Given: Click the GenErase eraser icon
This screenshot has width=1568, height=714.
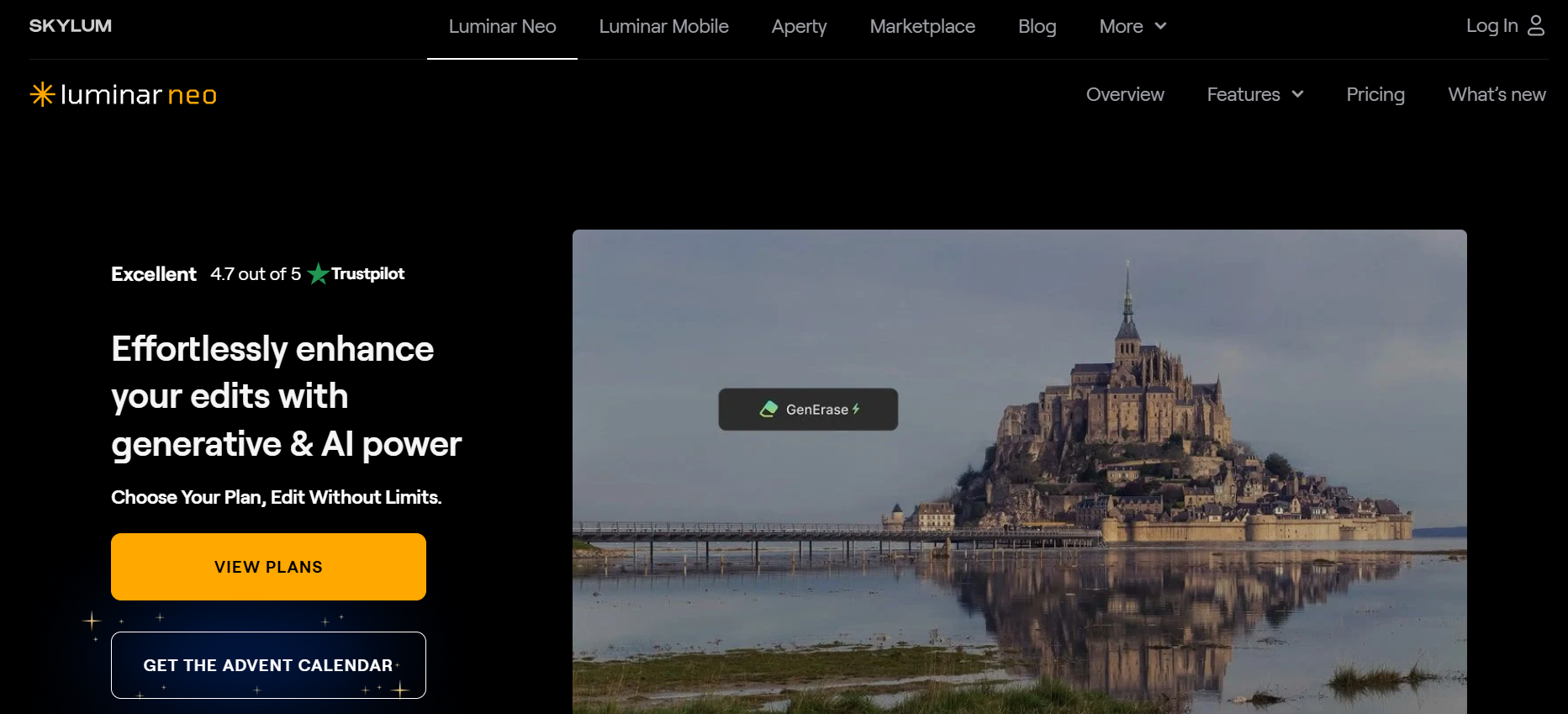Looking at the screenshot, I should coord(768,410).
